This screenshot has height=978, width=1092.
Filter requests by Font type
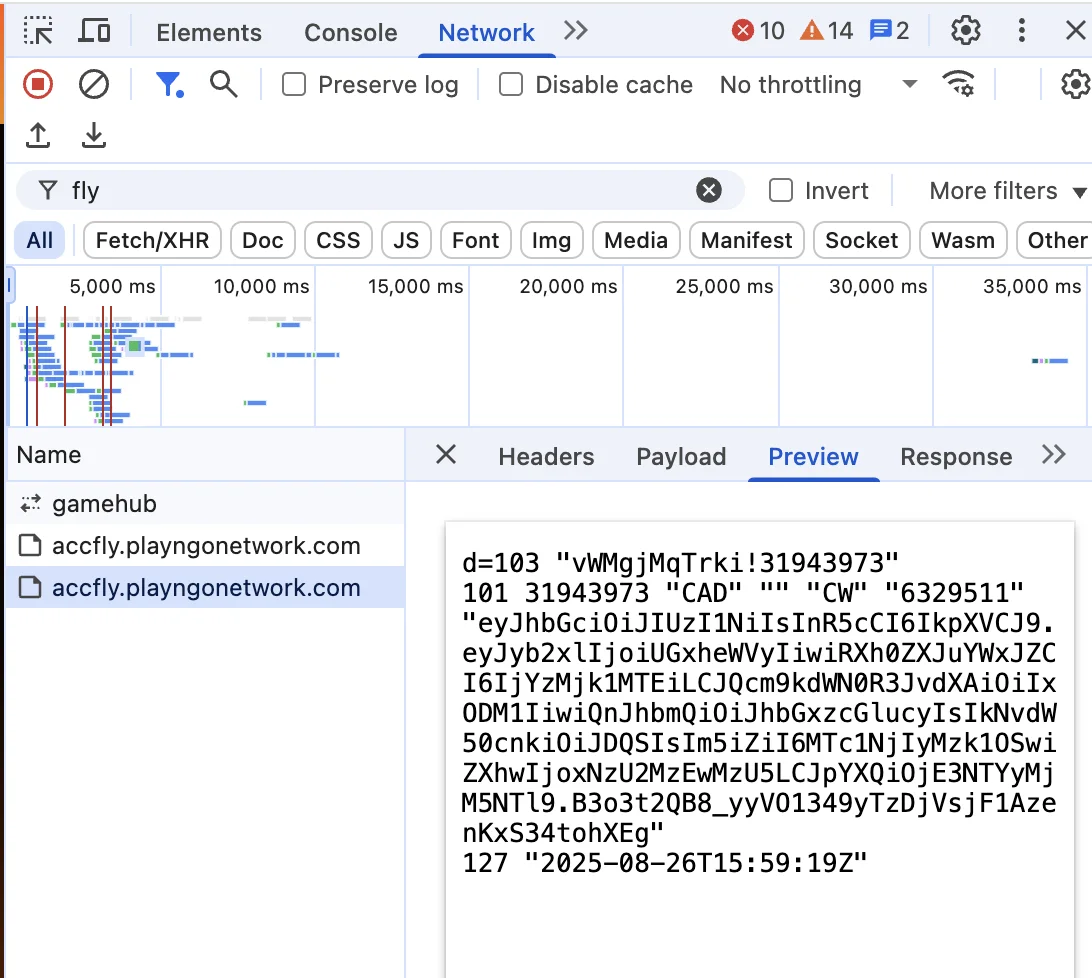tap(476, 240)
